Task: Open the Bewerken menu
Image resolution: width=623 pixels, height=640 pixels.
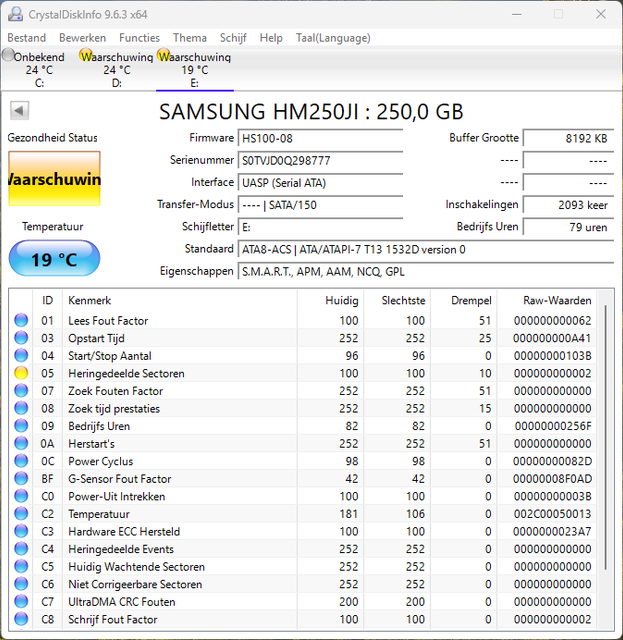Action: (x=82, y=38)
